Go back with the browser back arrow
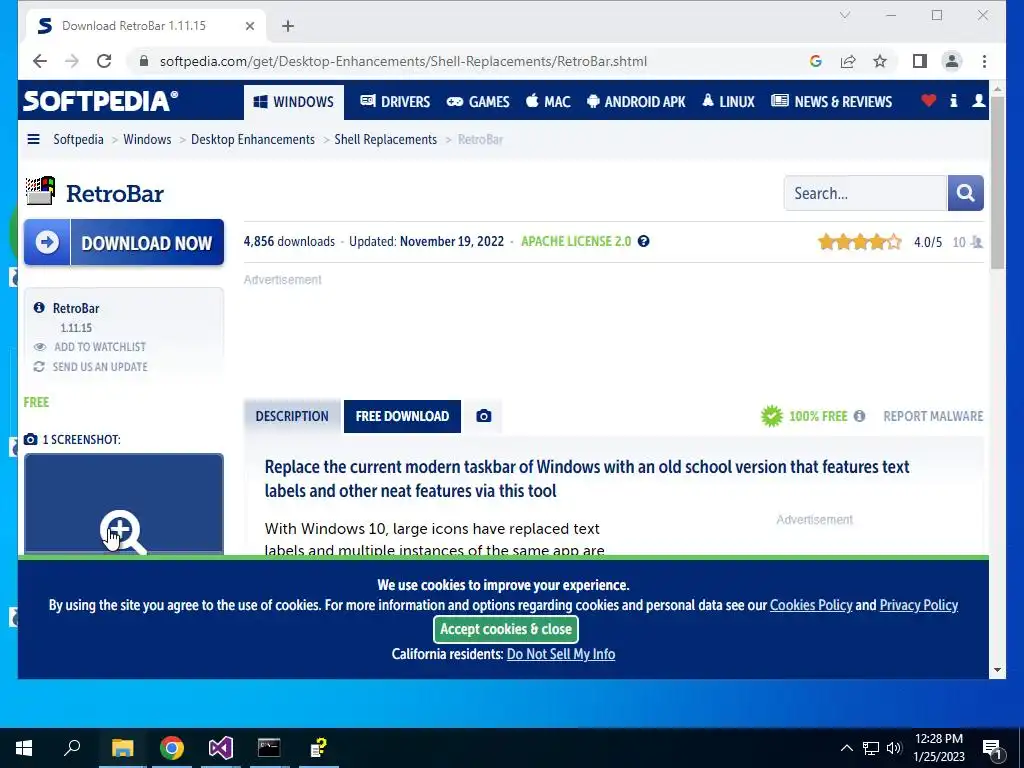 tap(40, 61)
